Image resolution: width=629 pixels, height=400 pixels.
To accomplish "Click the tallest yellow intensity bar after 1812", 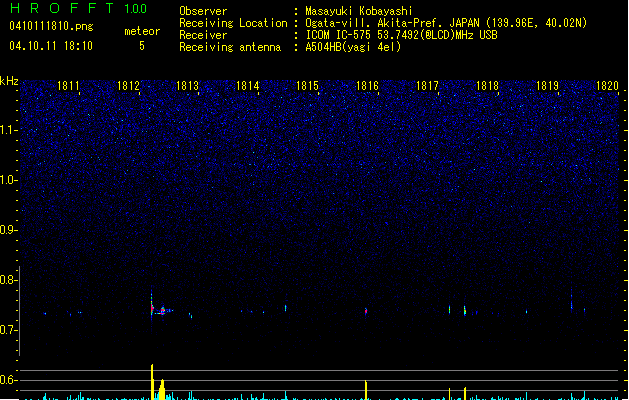I will coord(152,382).
